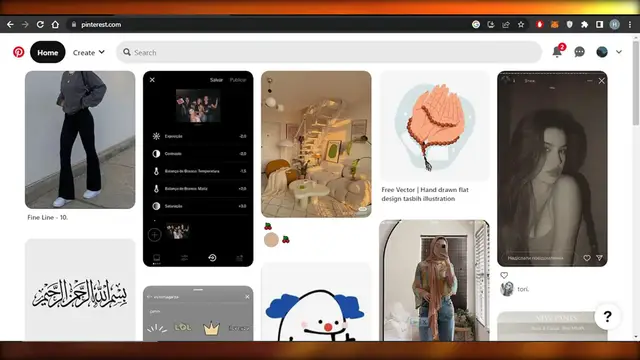Open the Arabic calligraphy pin
Image resolution: width=640 pixels, height=360 pixels.
80,290
